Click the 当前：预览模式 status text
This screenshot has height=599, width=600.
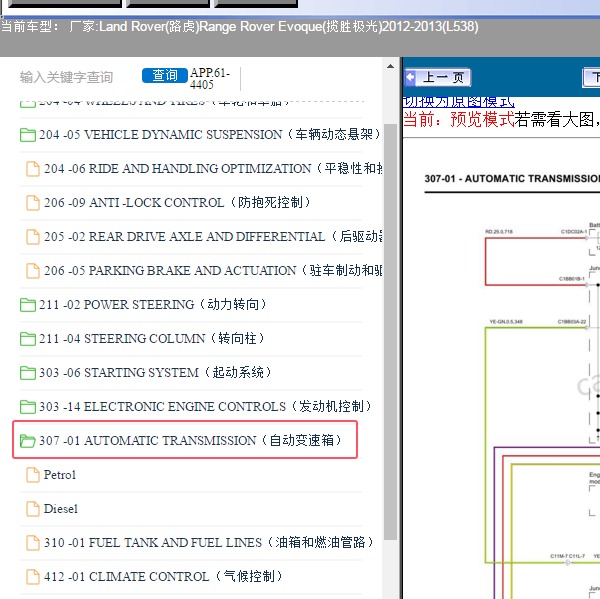point(459,119)
